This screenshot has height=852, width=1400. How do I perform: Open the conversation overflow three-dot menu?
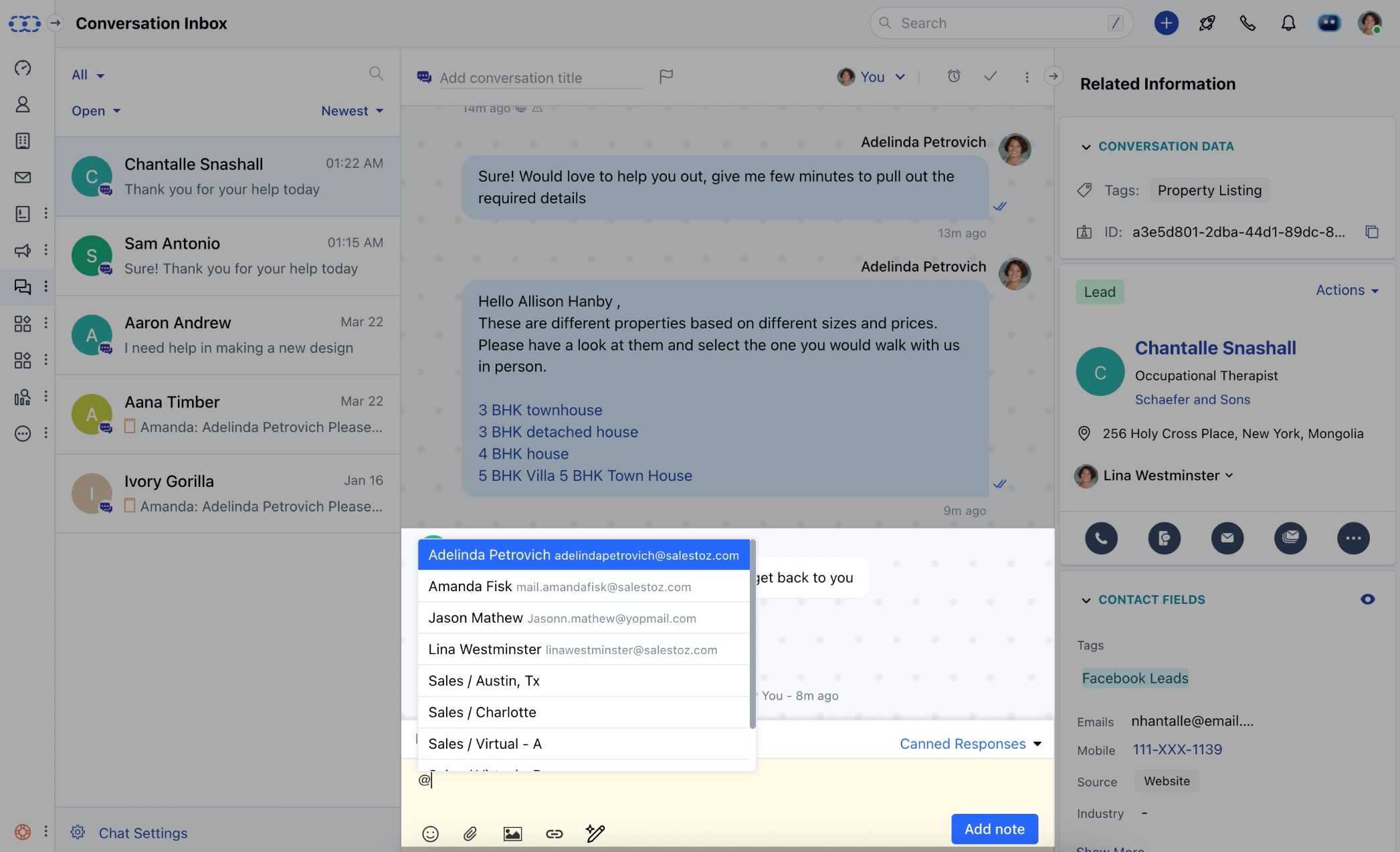tap(1027, 77)
